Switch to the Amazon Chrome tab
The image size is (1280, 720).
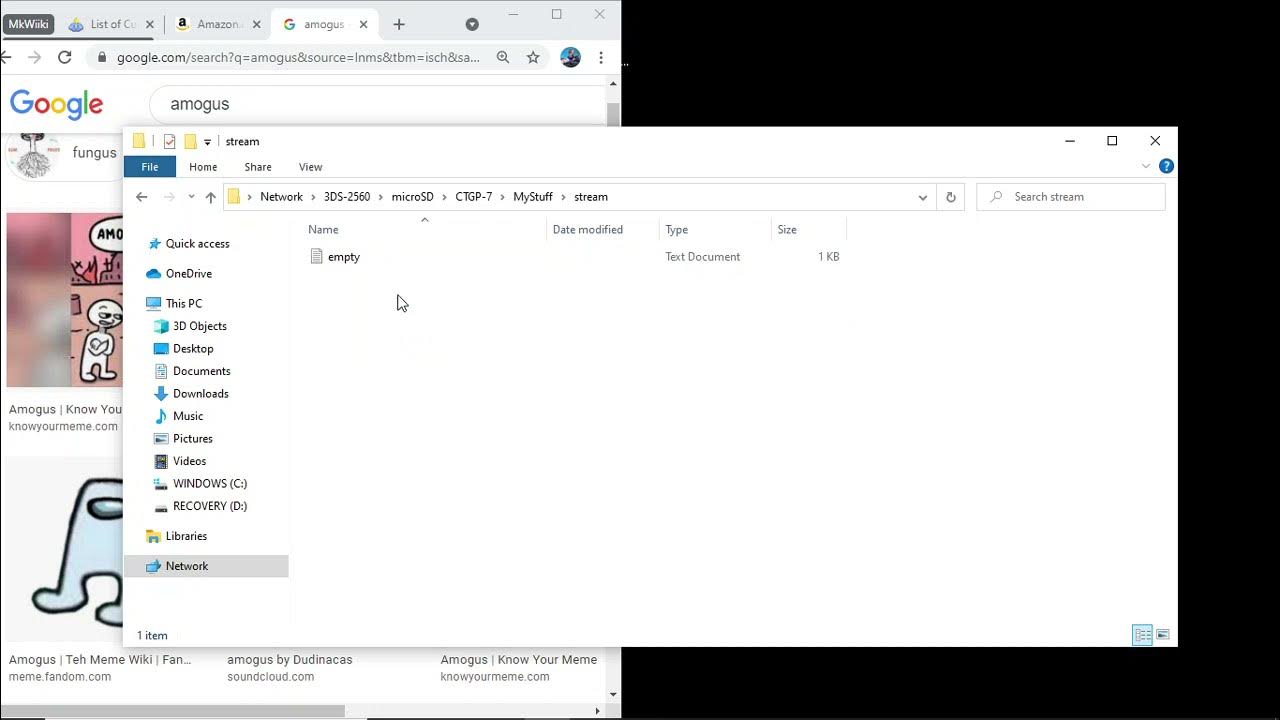point(217,24)
